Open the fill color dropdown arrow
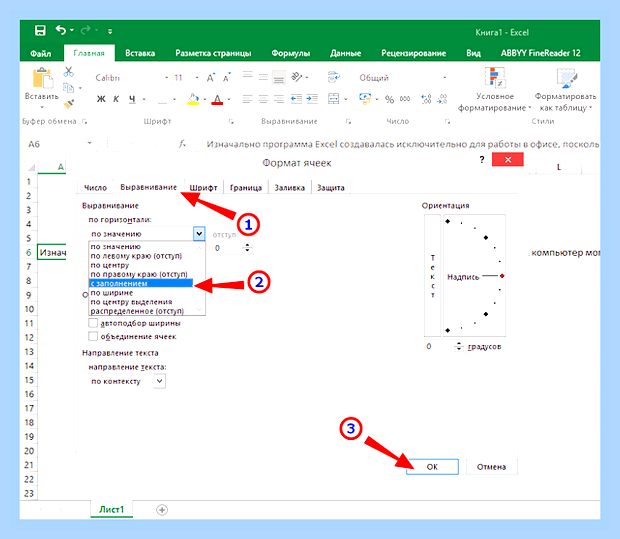Viewport: 620px width, 539px height. tap(204, 99)
